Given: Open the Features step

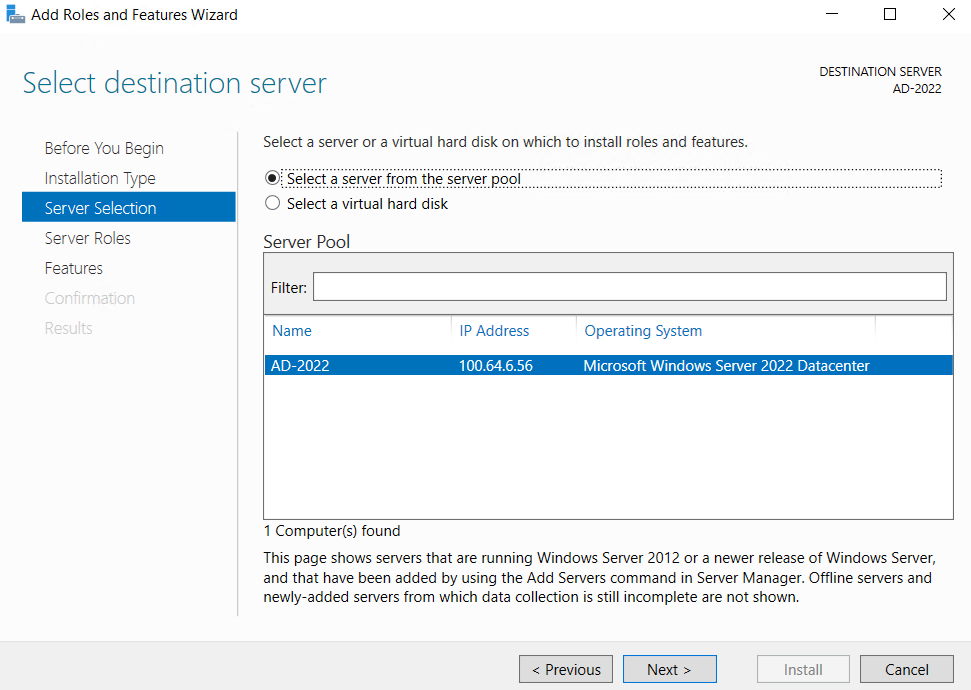Looking at the screenshot, I should coord(74,268).
